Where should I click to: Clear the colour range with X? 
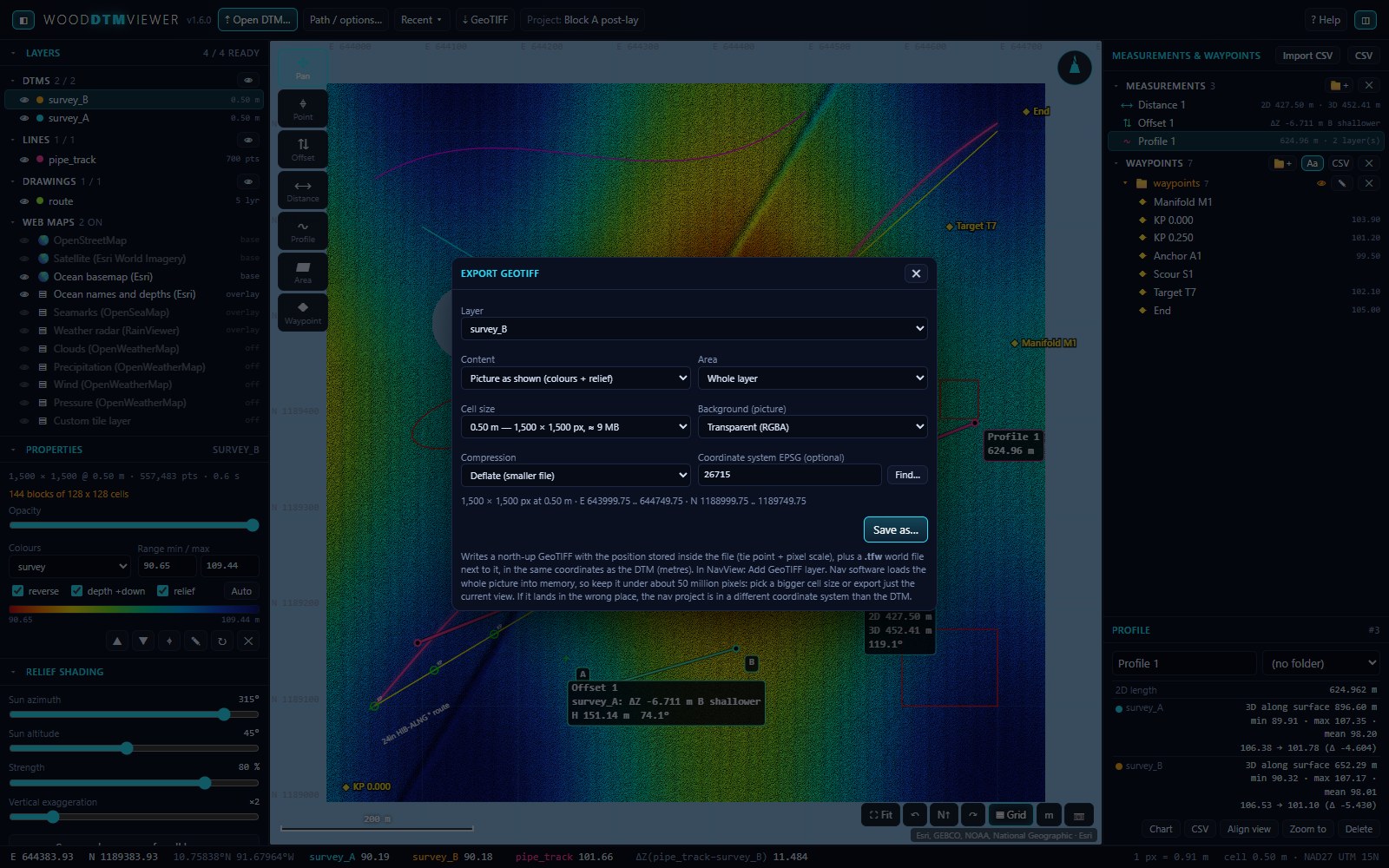click(248, 641)
